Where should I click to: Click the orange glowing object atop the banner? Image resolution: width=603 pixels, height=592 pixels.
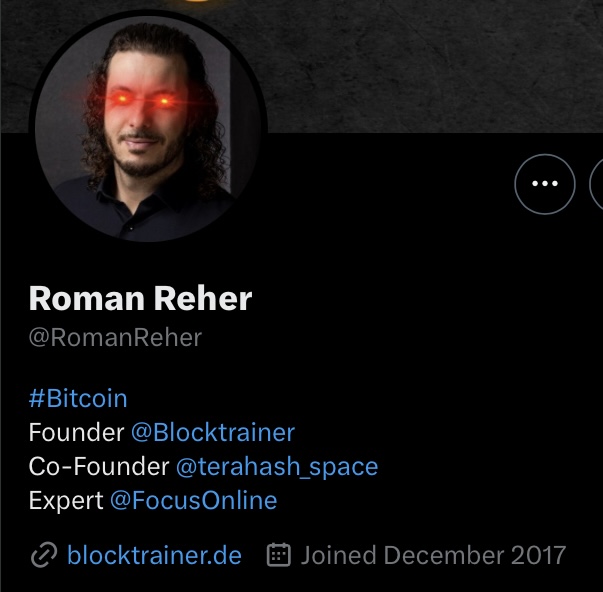(x=197, y=2)
